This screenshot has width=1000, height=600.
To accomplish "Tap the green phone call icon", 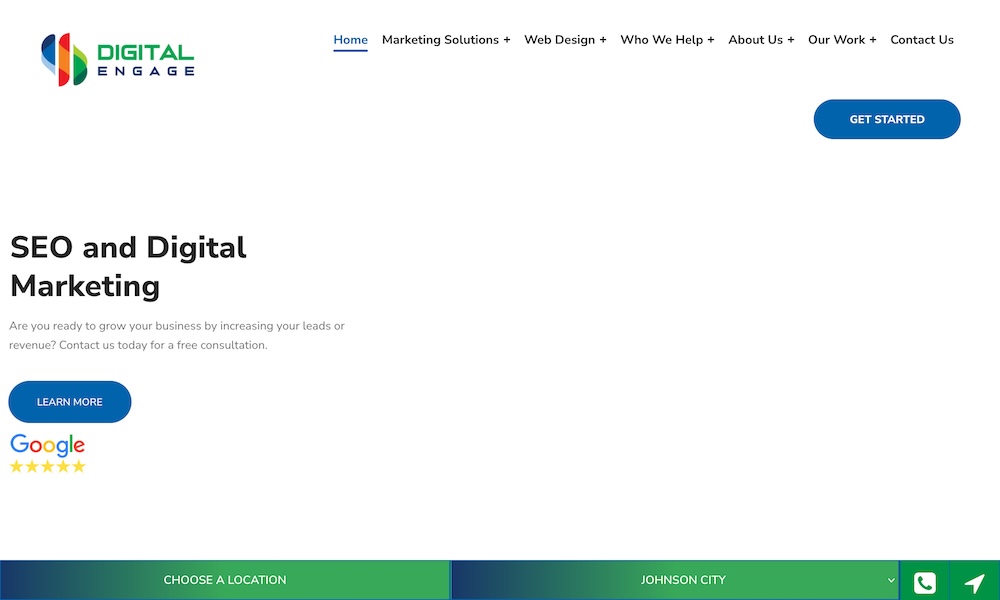I will tap(924, 581).
